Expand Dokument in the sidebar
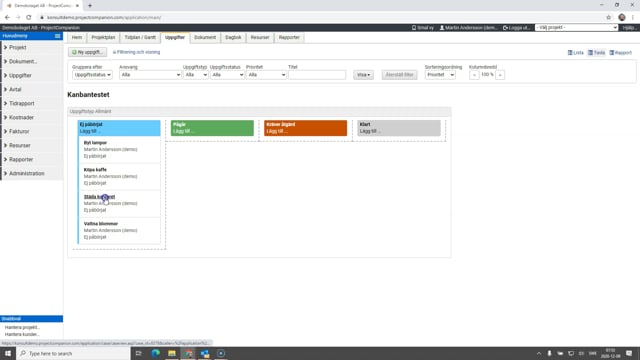 tap(31, 61)
